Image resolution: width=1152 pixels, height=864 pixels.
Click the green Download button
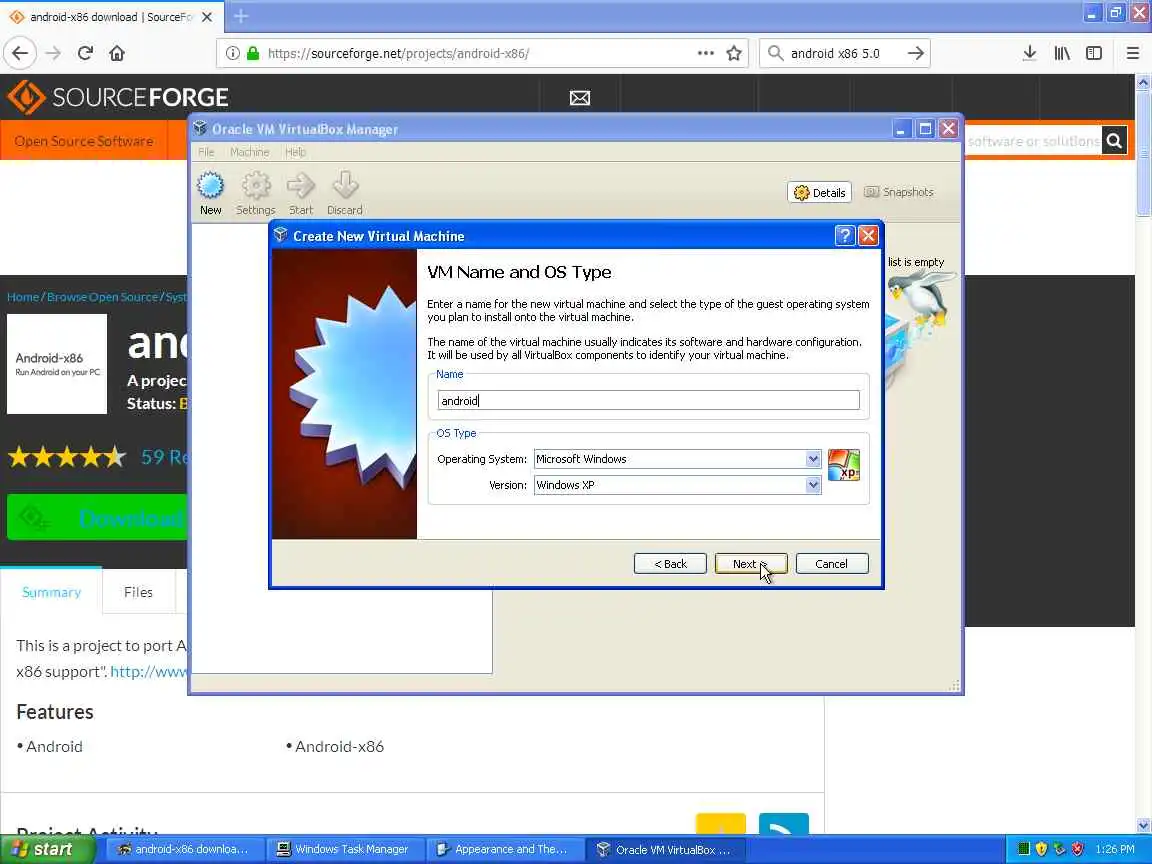tap(97, 517)
